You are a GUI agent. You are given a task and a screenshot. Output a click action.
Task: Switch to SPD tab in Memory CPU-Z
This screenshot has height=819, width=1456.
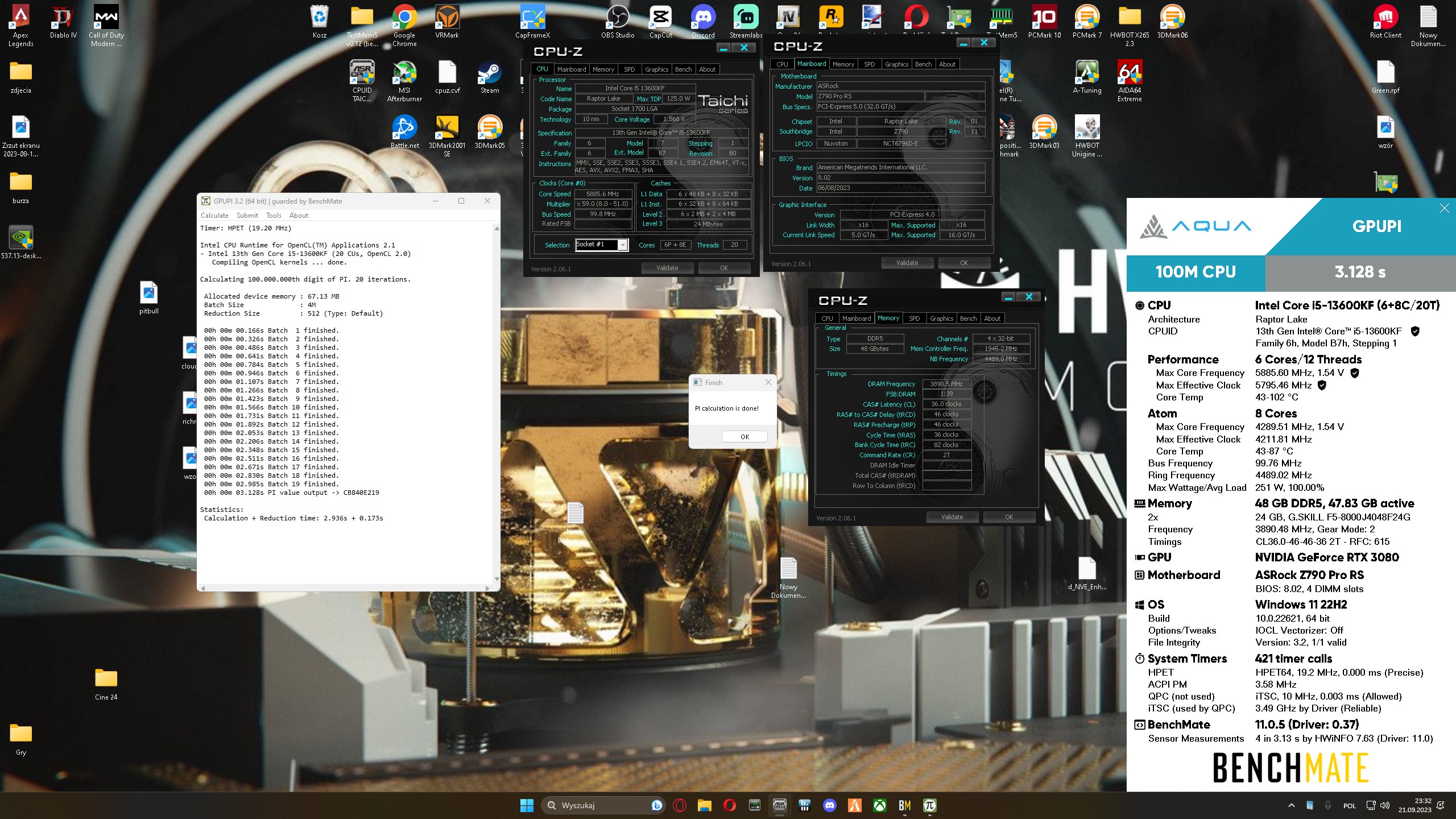tap(914, 318)
